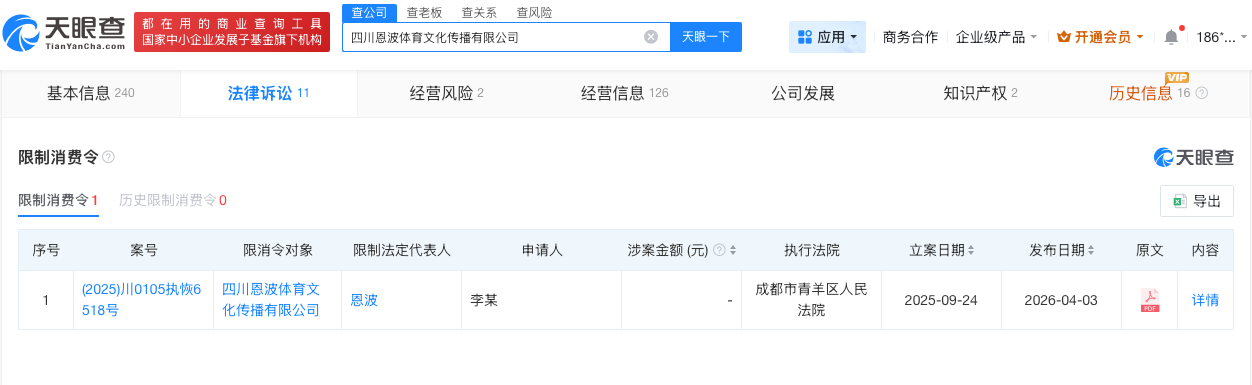Open the 公司发展 tab
The image size is (1252, 385).
click(x=802, y=94)
